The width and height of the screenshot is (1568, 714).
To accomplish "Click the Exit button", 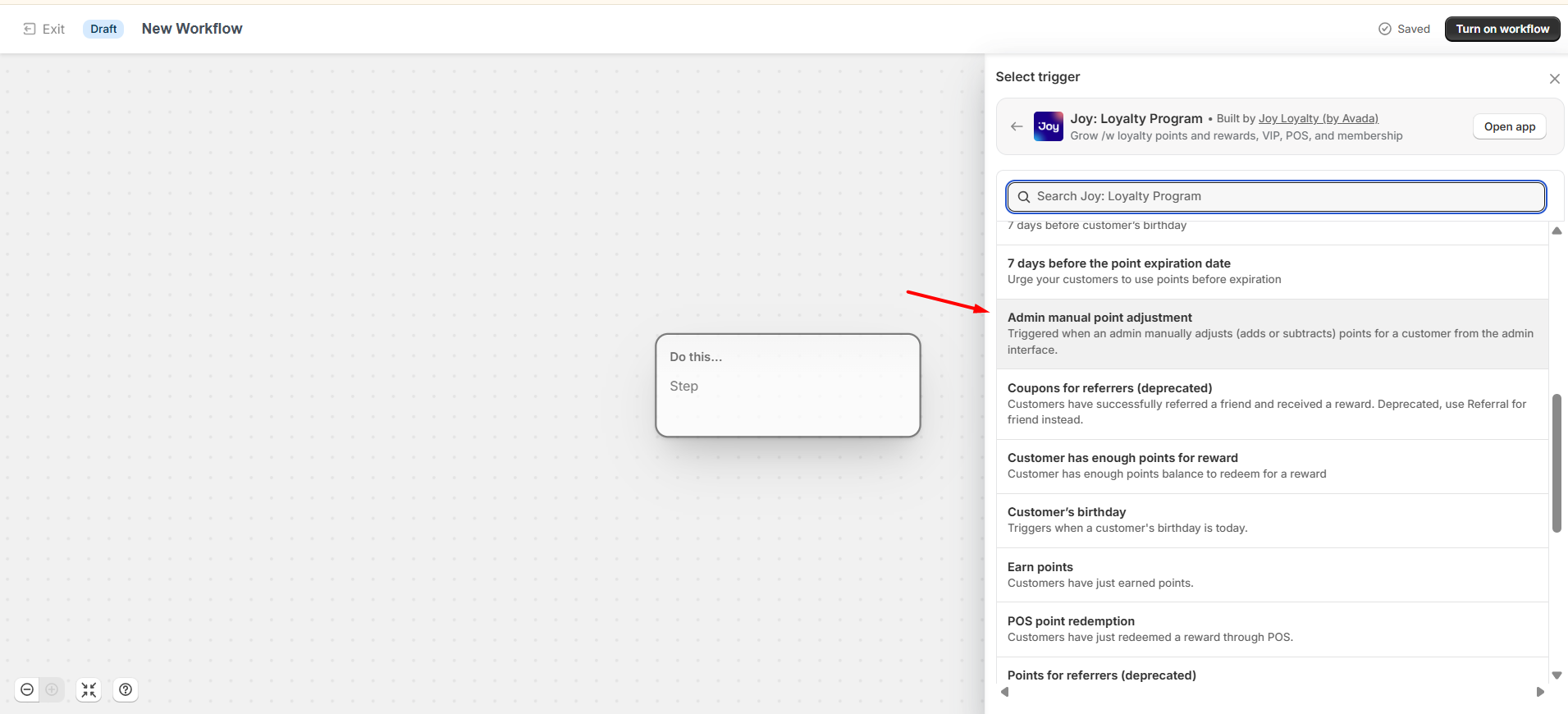I will 44,29.
